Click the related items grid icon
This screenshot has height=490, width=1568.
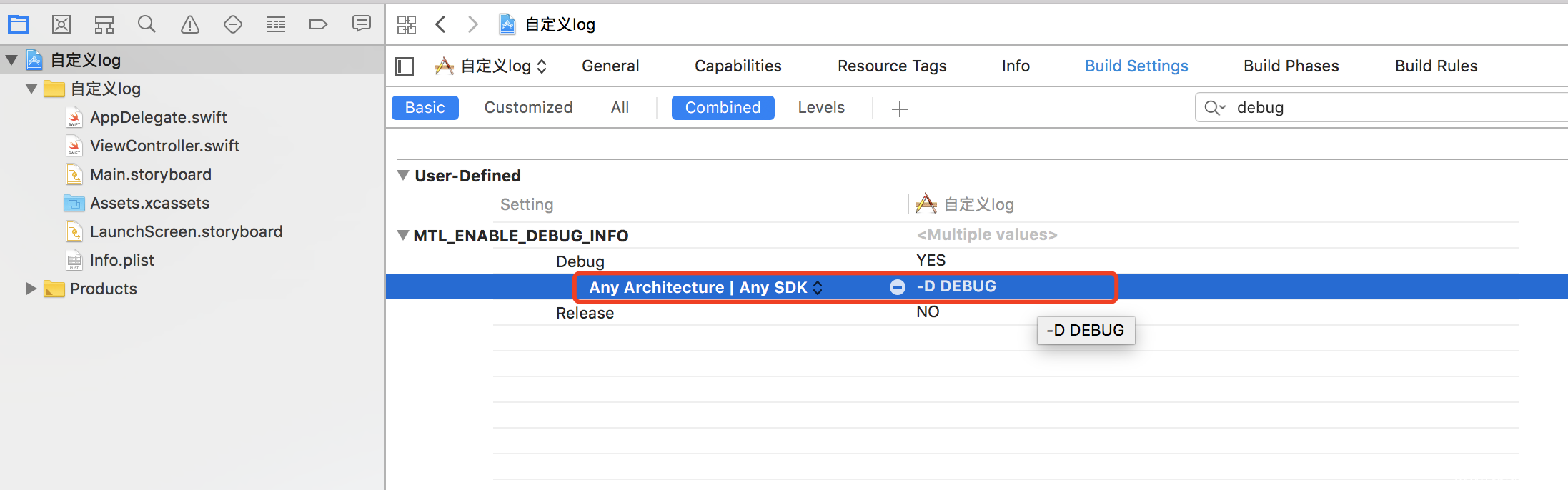407,25
